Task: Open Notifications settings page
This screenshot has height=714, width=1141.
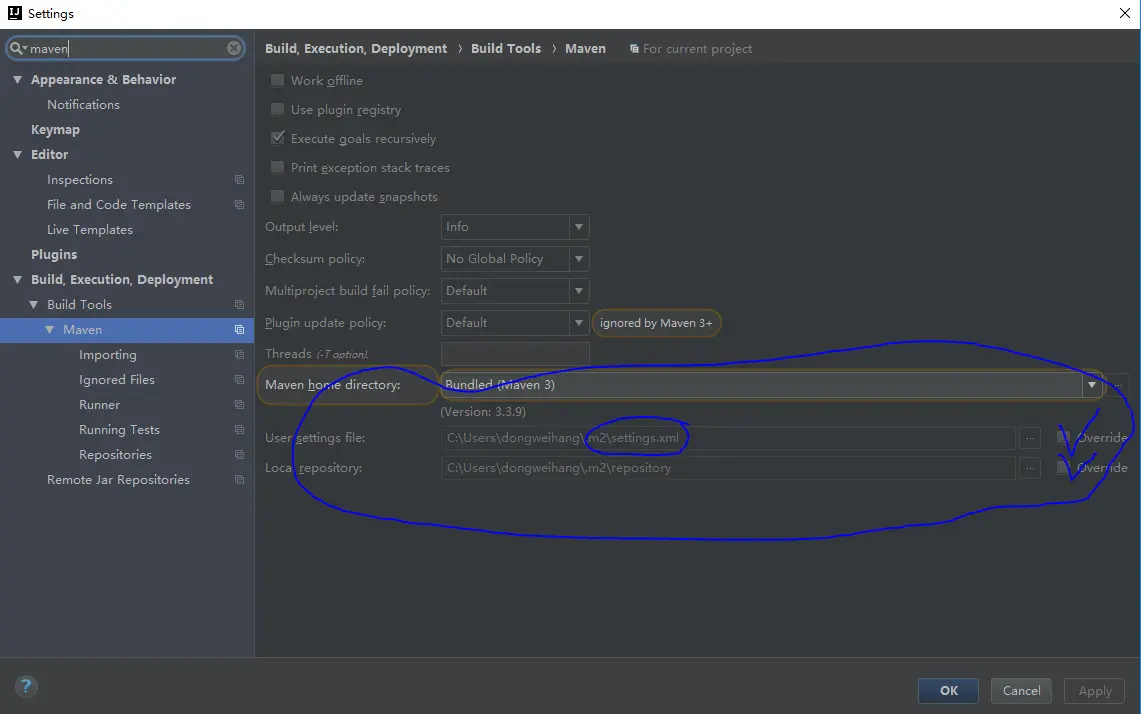Action: tap(83, 105)
